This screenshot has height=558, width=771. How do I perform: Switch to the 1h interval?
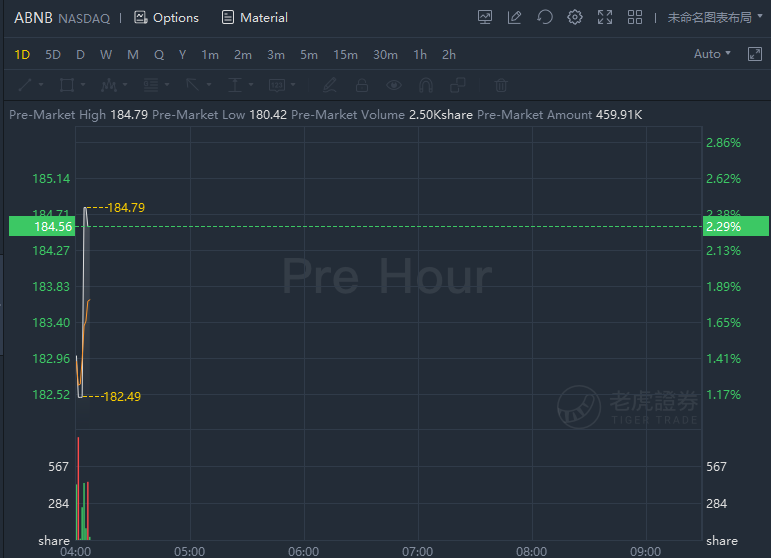tap(420, 55)
